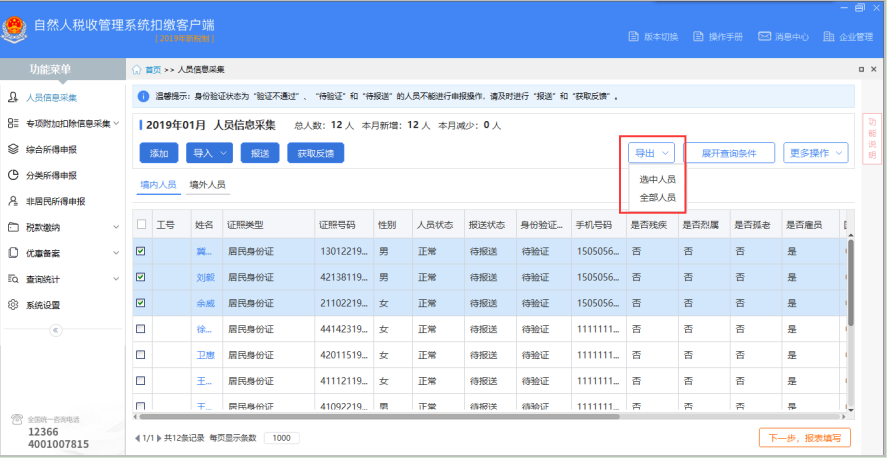
Task: Expand the 查询统计 menu chevron
Action: [116, 279]
